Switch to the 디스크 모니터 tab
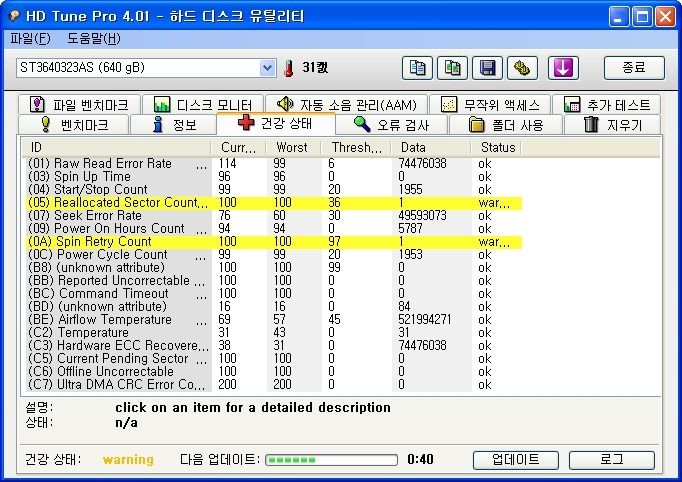 click(203, 104)
